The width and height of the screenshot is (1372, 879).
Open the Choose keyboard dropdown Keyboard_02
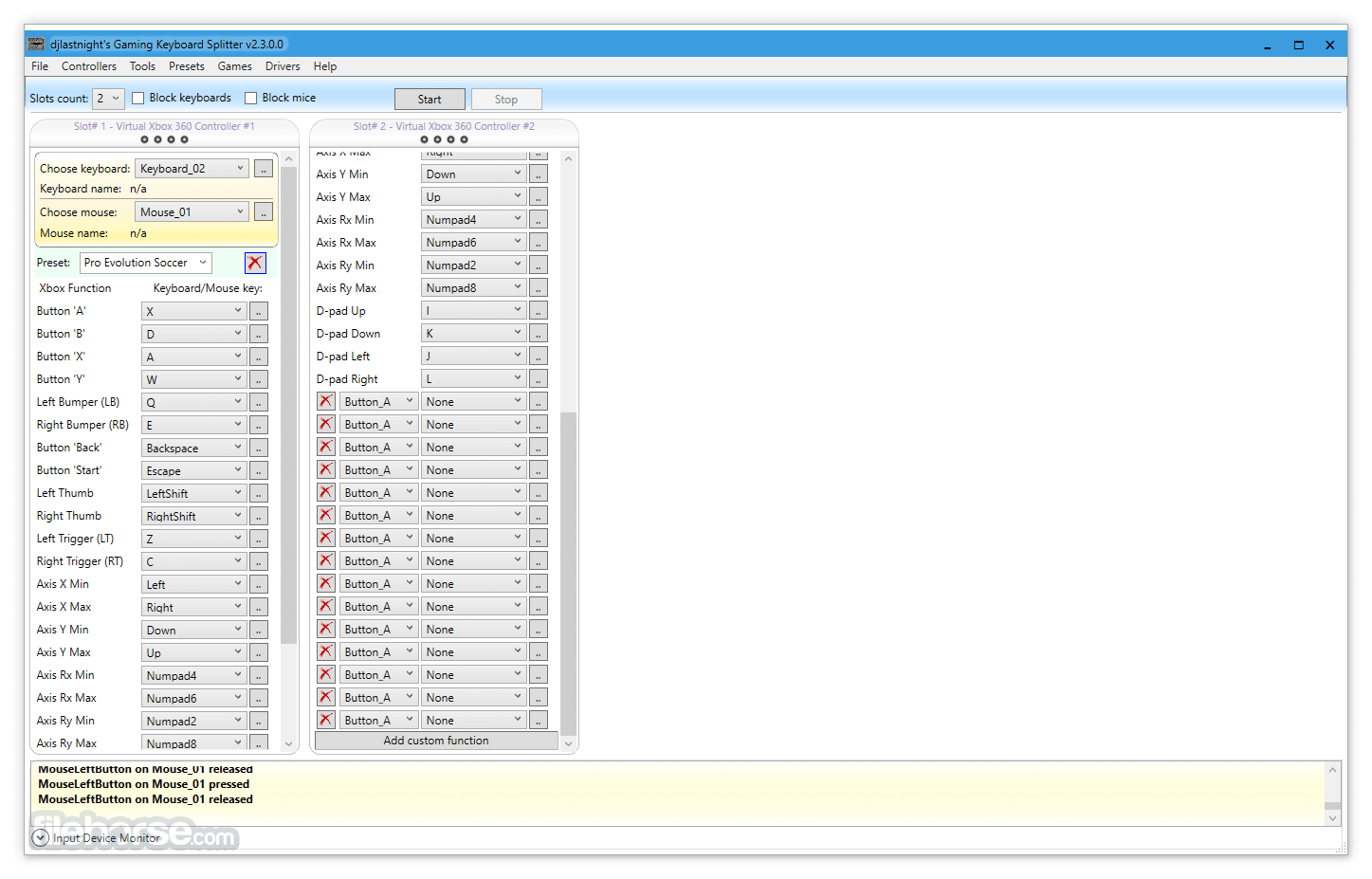[192, 169]
